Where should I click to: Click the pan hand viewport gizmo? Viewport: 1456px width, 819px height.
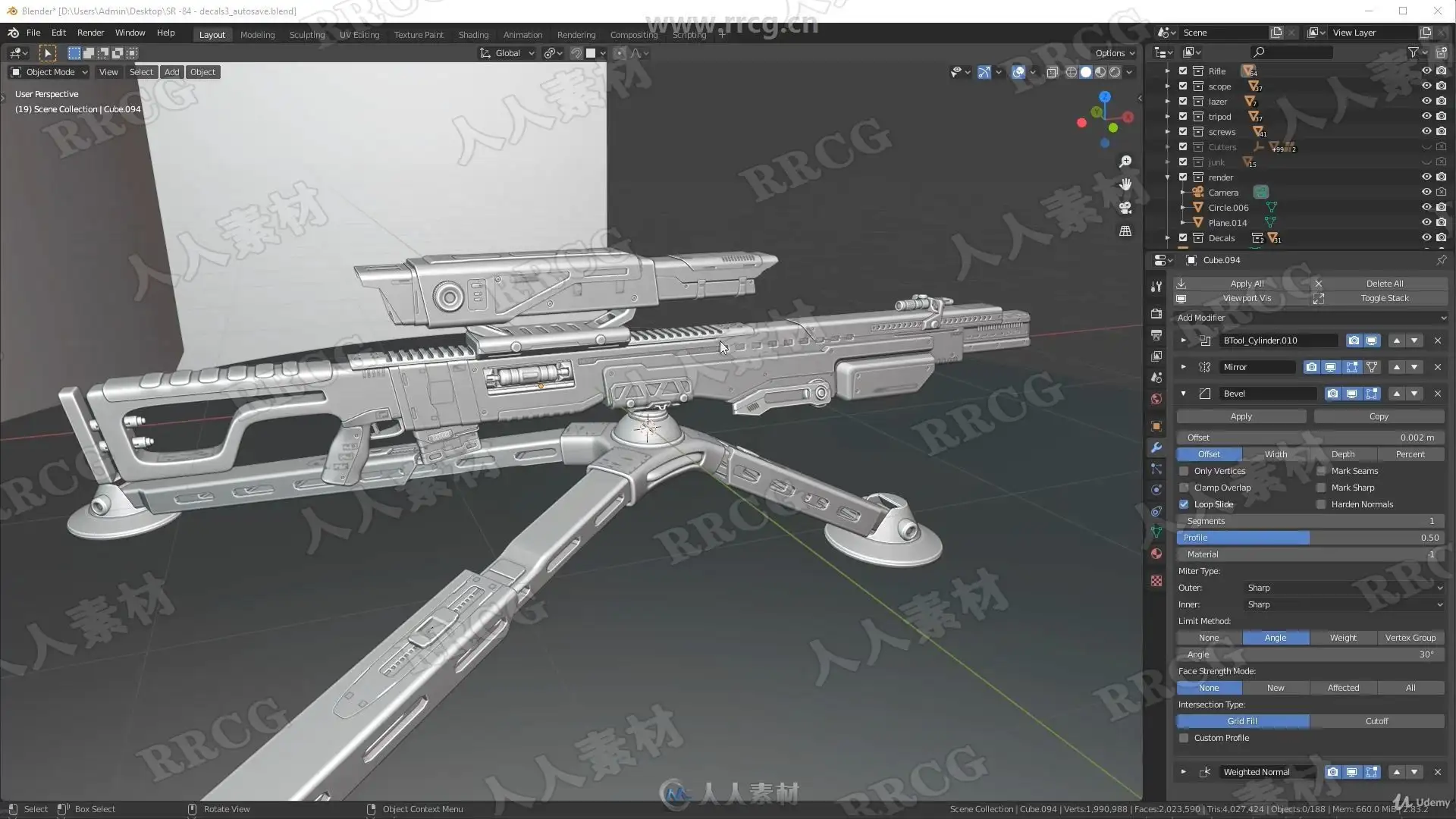1125,184
